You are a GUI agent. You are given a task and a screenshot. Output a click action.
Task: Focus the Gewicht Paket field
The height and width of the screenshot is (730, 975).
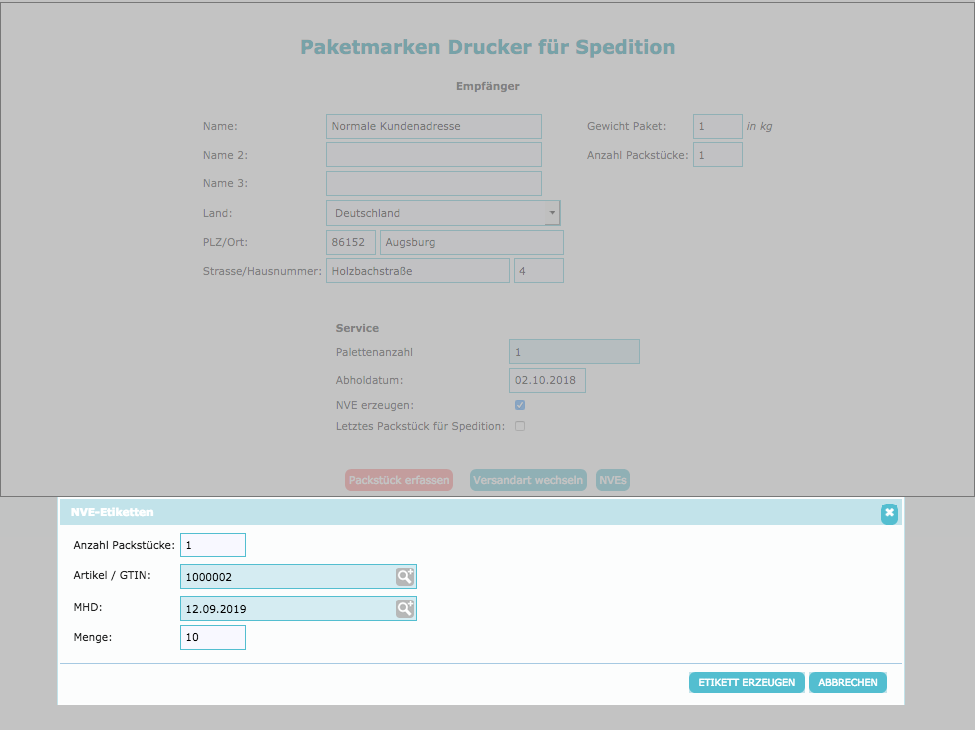click(x=717, y=126)
